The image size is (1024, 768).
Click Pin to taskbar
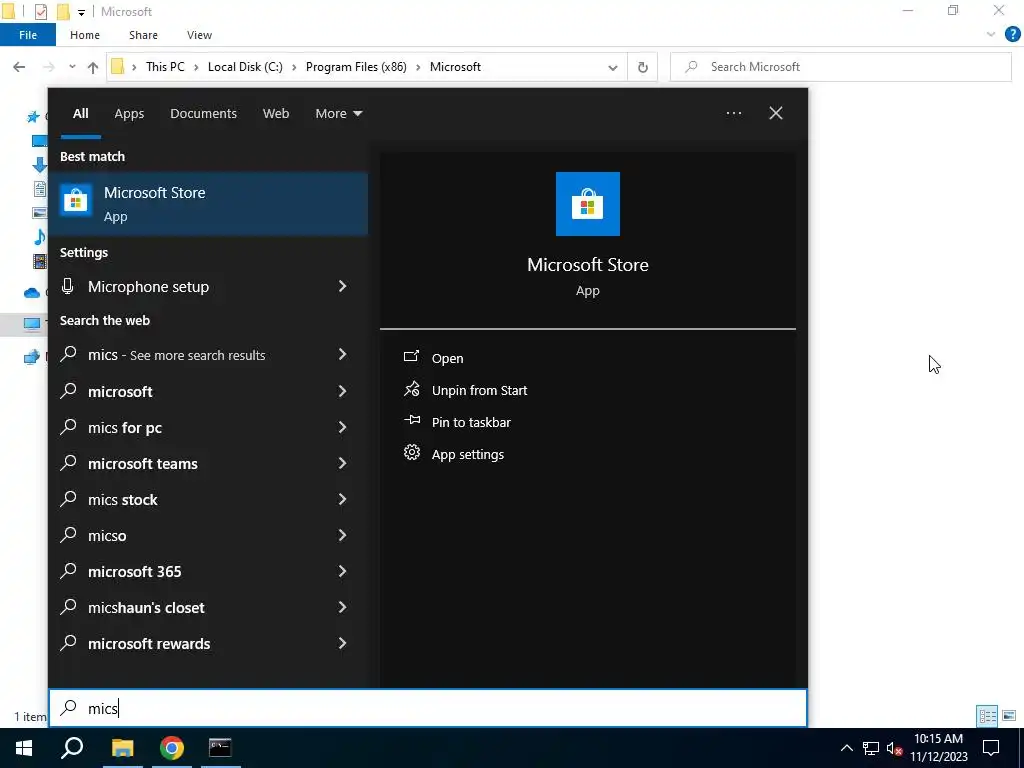coord(471,422)
